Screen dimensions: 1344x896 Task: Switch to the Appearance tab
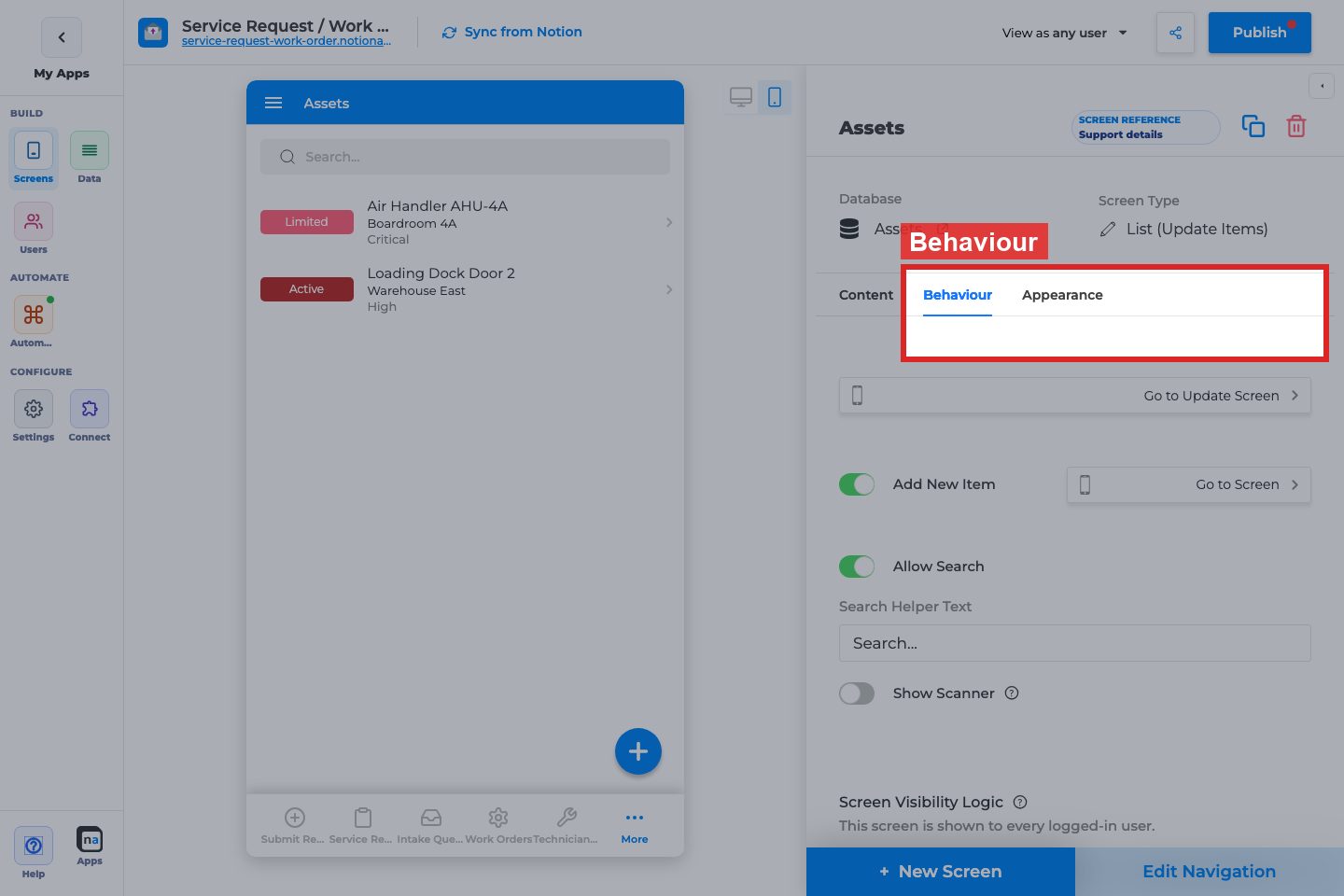click(1062, 295)
